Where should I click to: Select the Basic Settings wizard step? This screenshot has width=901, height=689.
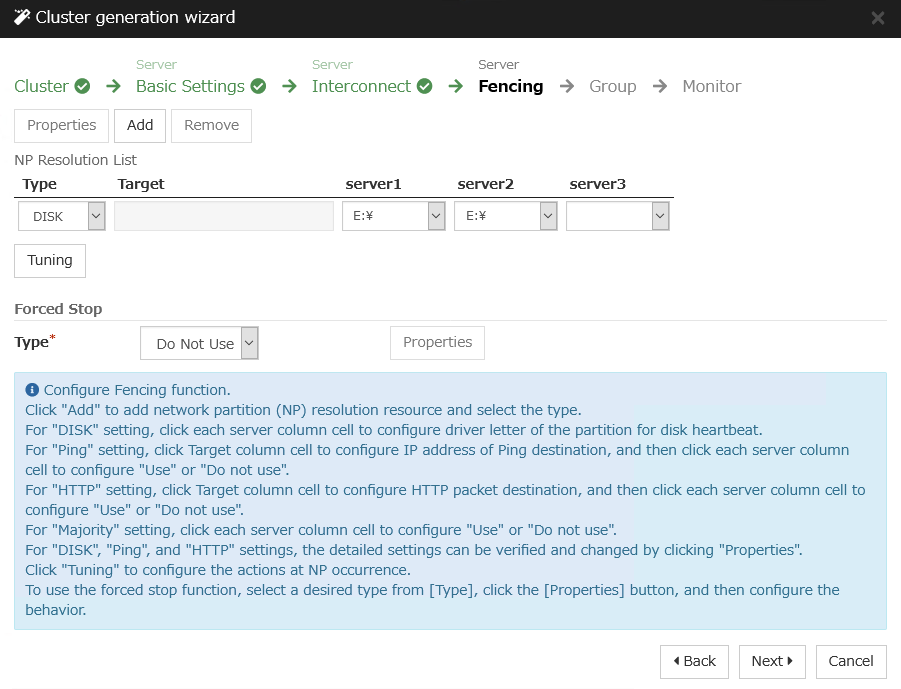click(x=190, y=86)
